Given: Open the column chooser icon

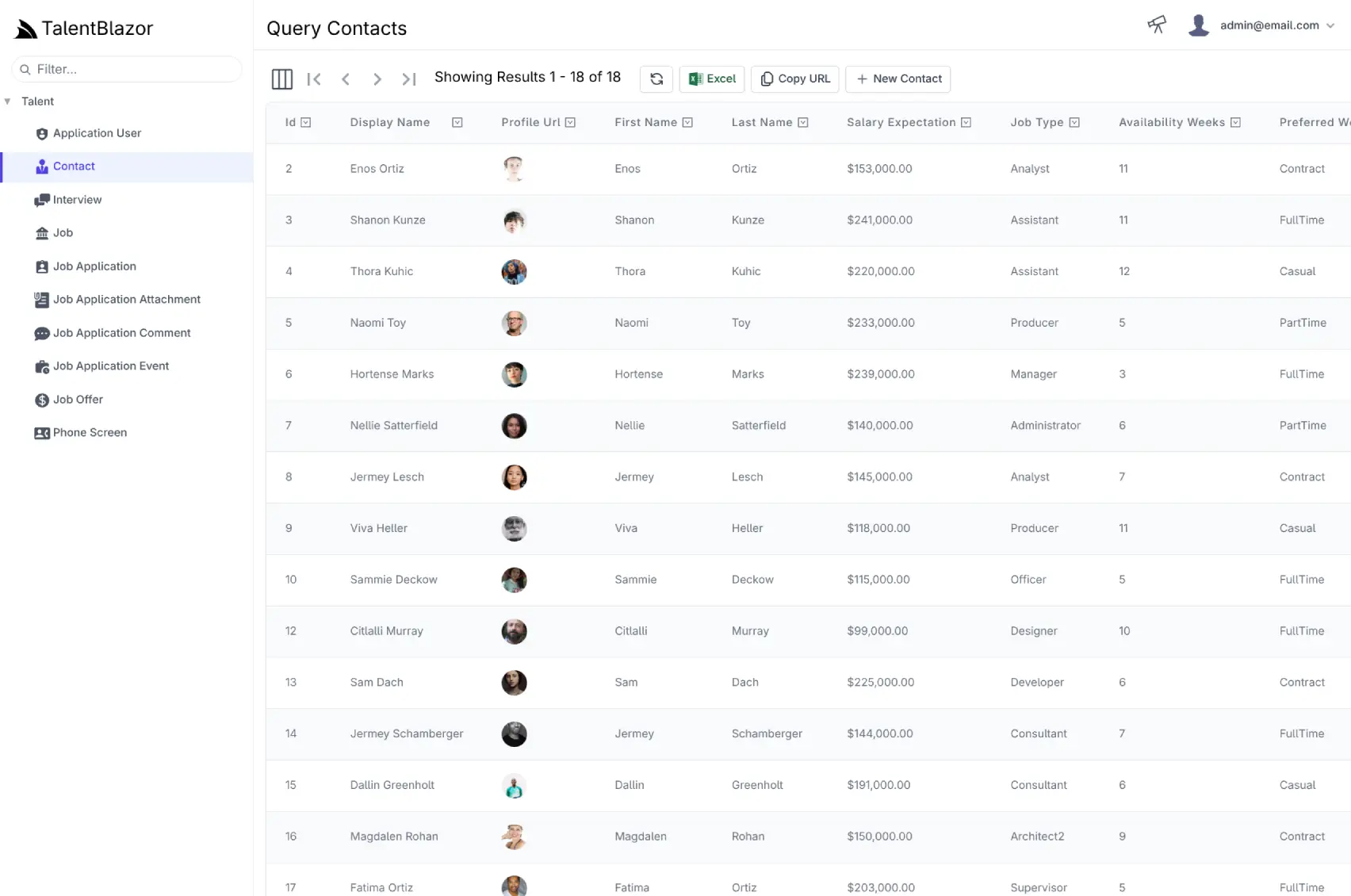Looking at the screenshot, I should tap(281, 78).
